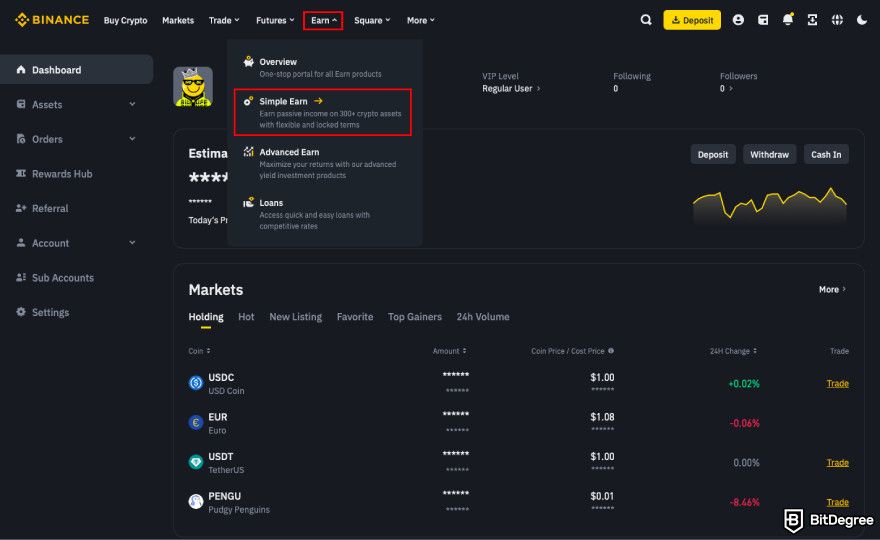Image resolution: width=880 pixels, height=540 pixels.
Task: Click the Withdraw button
Action: point(769,154)
